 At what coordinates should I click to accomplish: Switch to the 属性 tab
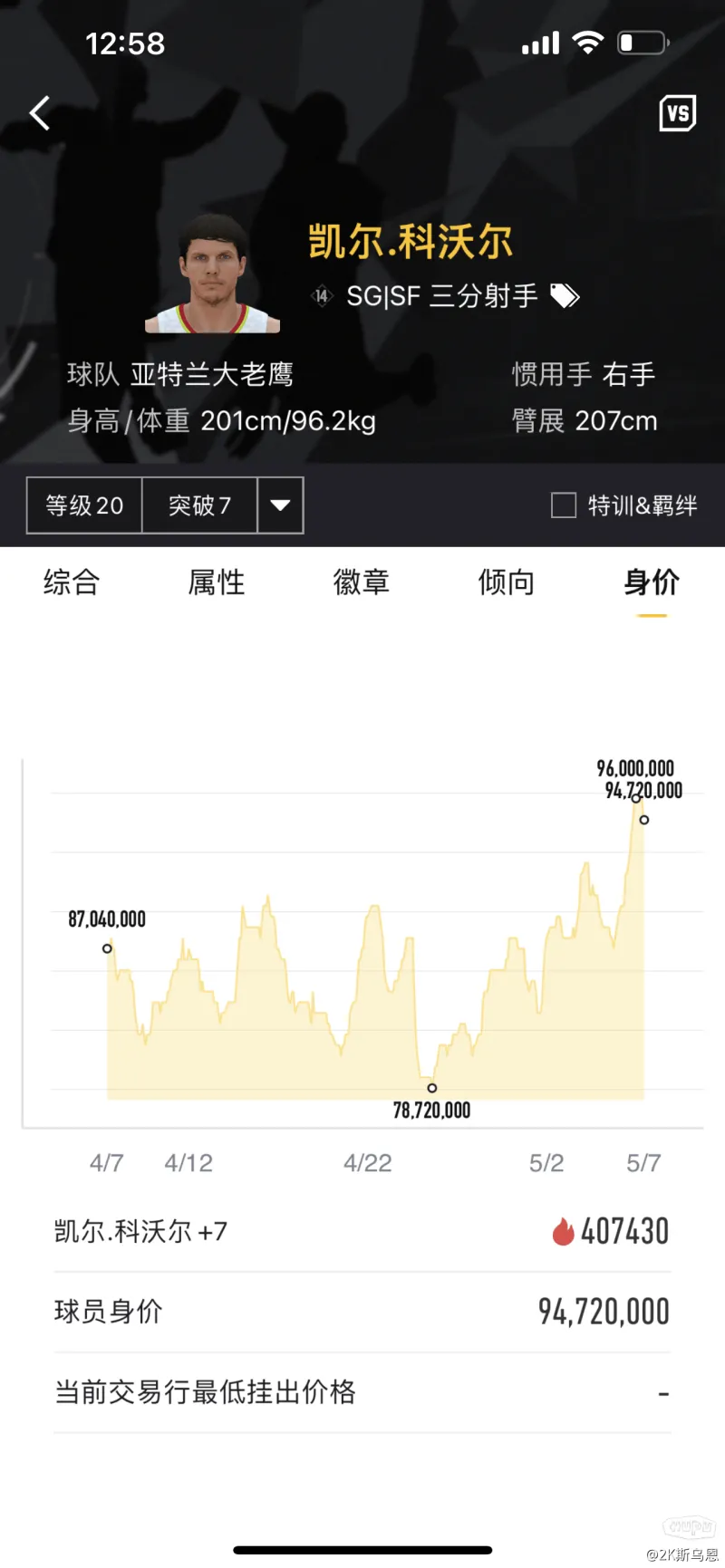217,582
